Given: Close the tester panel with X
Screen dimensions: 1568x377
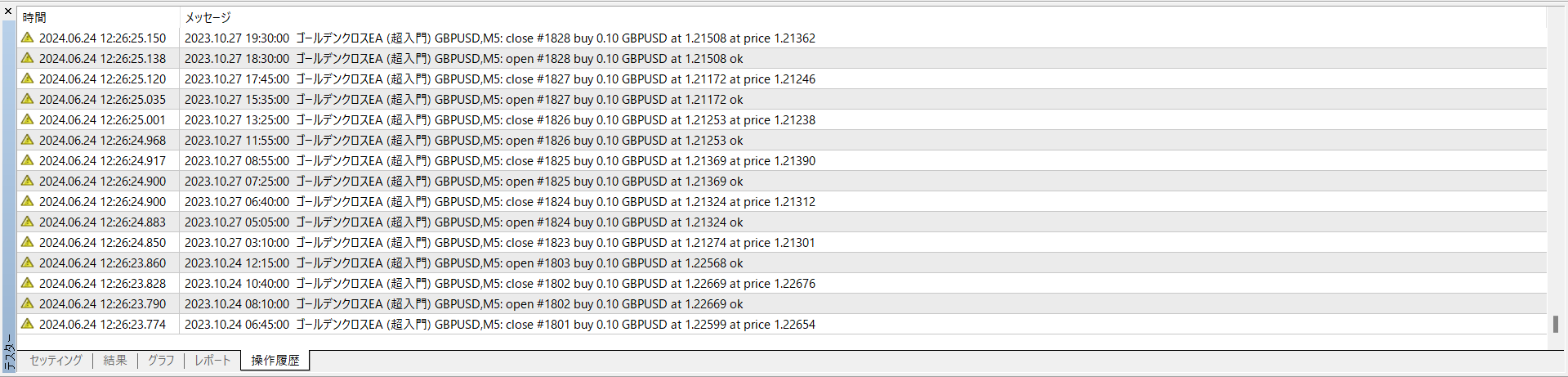Looking at the screenshot, I should tap(8, 11).
